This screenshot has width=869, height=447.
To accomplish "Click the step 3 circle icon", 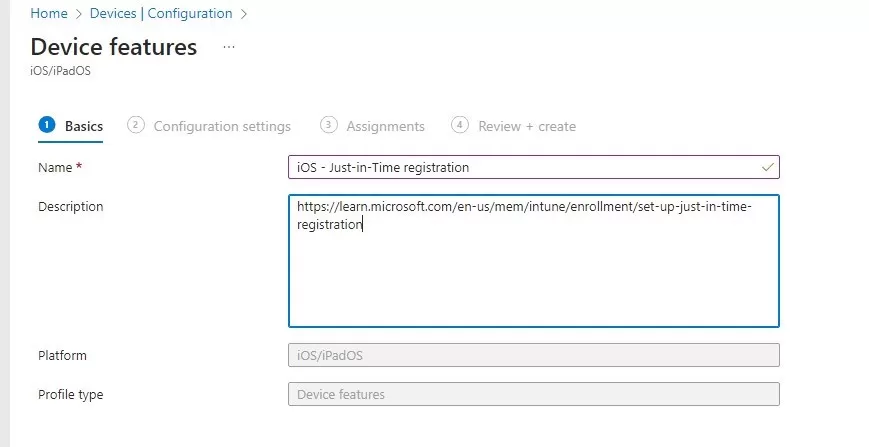I will pyautogui.click(x=328, y=125).
